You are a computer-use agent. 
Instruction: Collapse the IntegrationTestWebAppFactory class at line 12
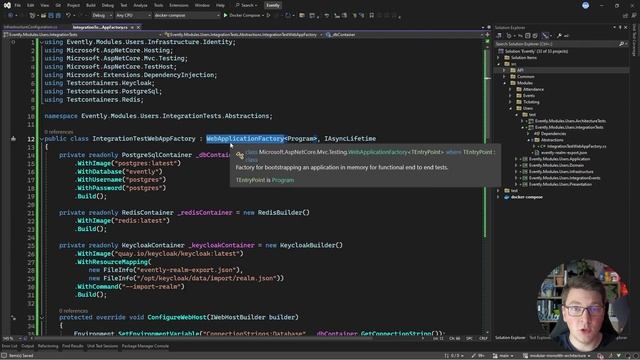coord(42,139)
